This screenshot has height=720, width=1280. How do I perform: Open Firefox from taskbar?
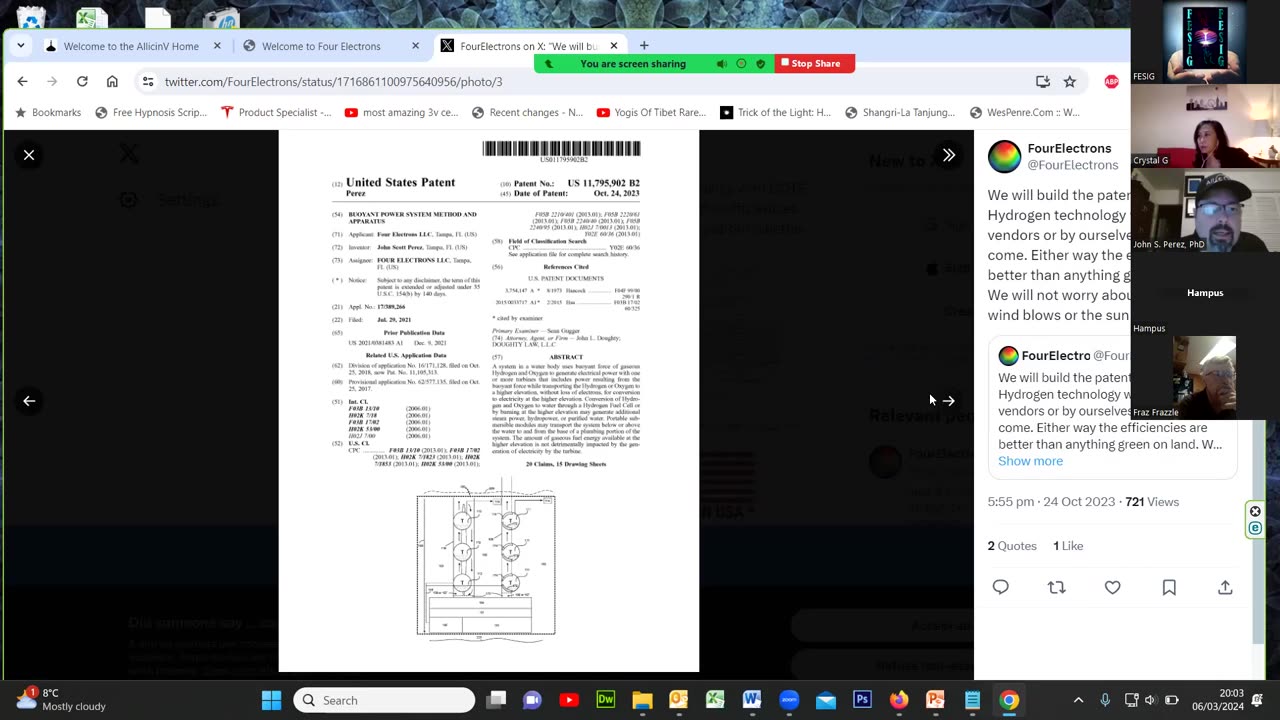[x=899, y=700]
